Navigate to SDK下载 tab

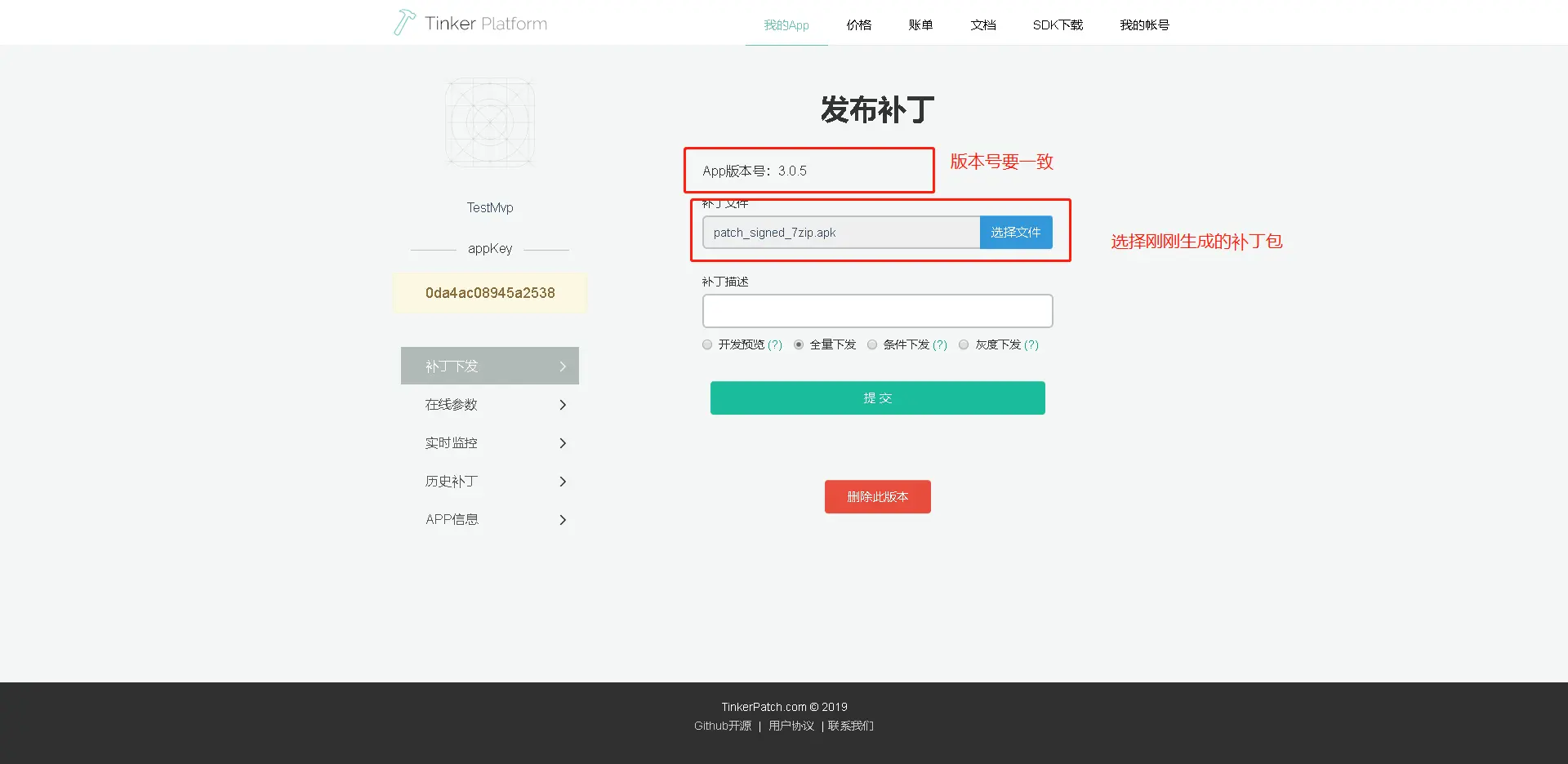1058,25
